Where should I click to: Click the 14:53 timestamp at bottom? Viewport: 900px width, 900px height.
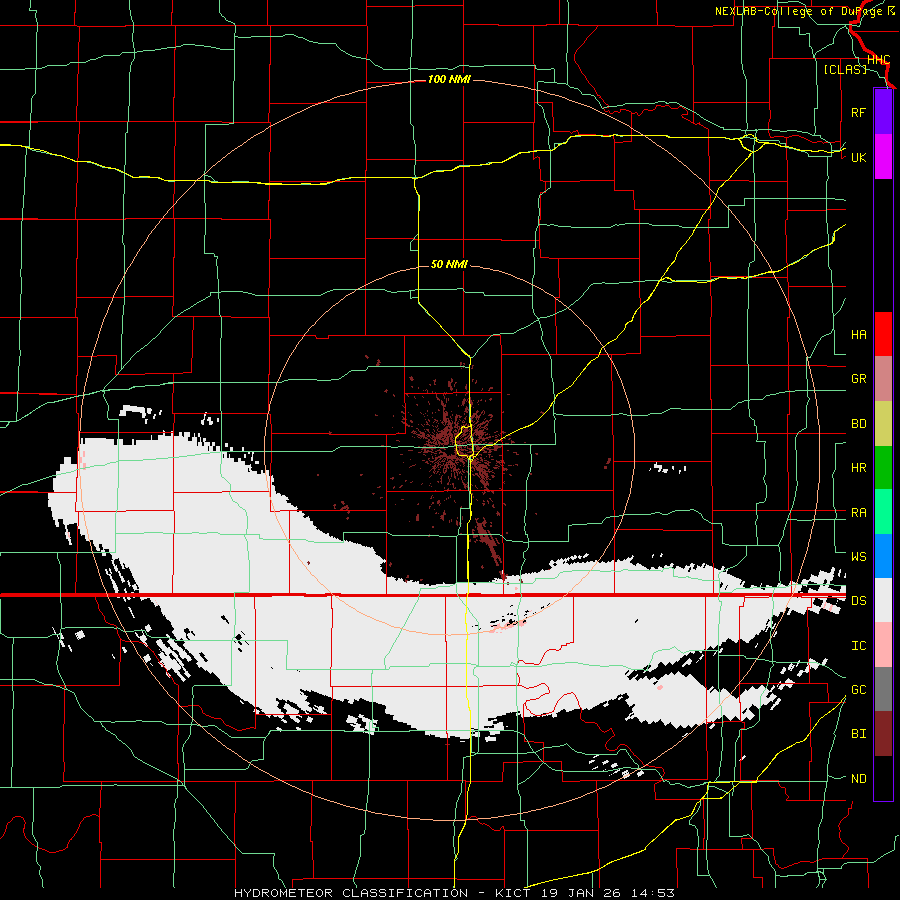(653, 893)
